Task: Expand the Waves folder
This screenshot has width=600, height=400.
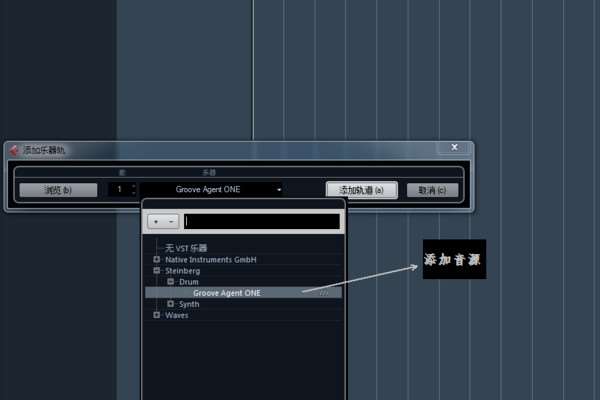Action: coord(157,315)
